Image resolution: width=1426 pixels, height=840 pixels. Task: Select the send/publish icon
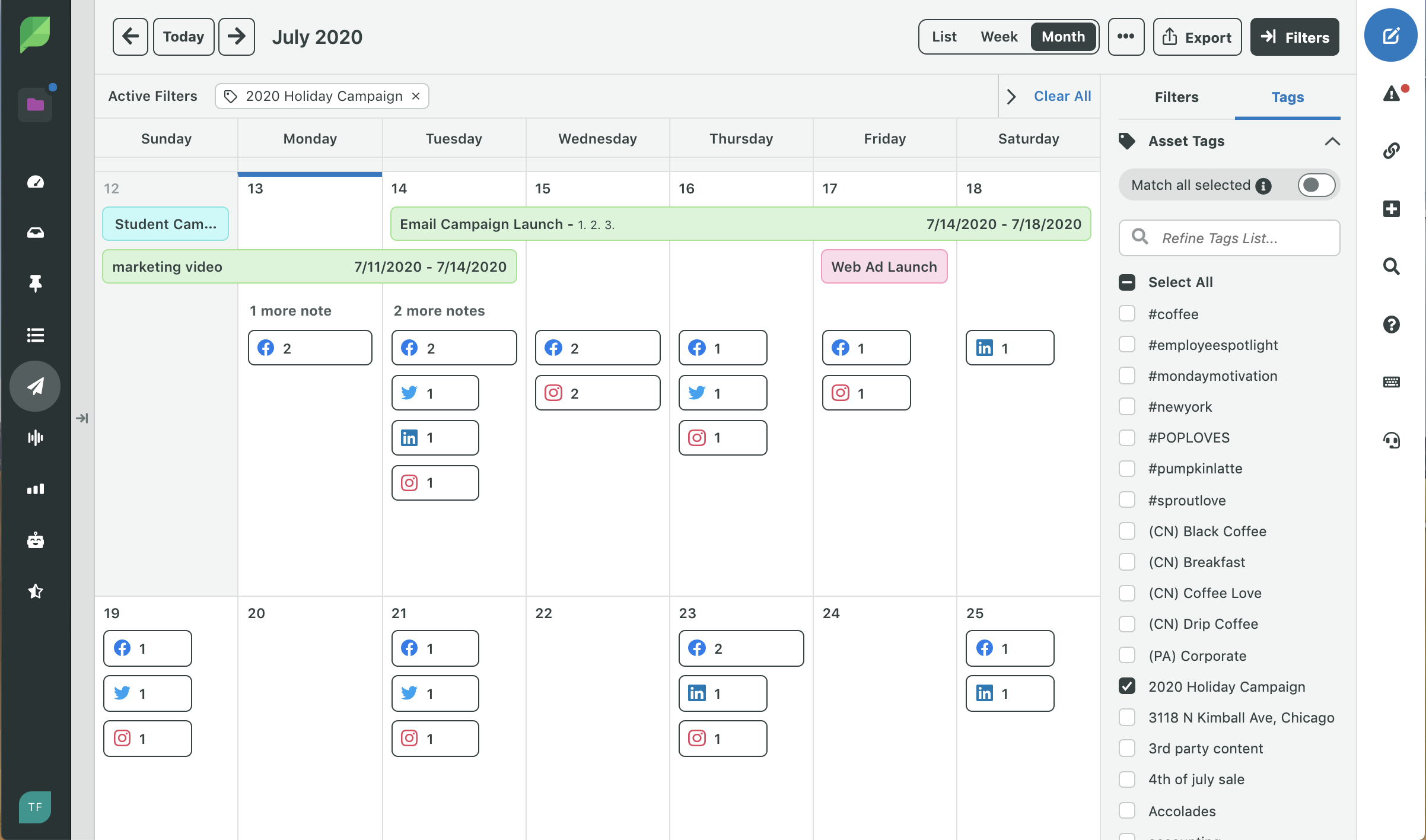click(35, 386)
